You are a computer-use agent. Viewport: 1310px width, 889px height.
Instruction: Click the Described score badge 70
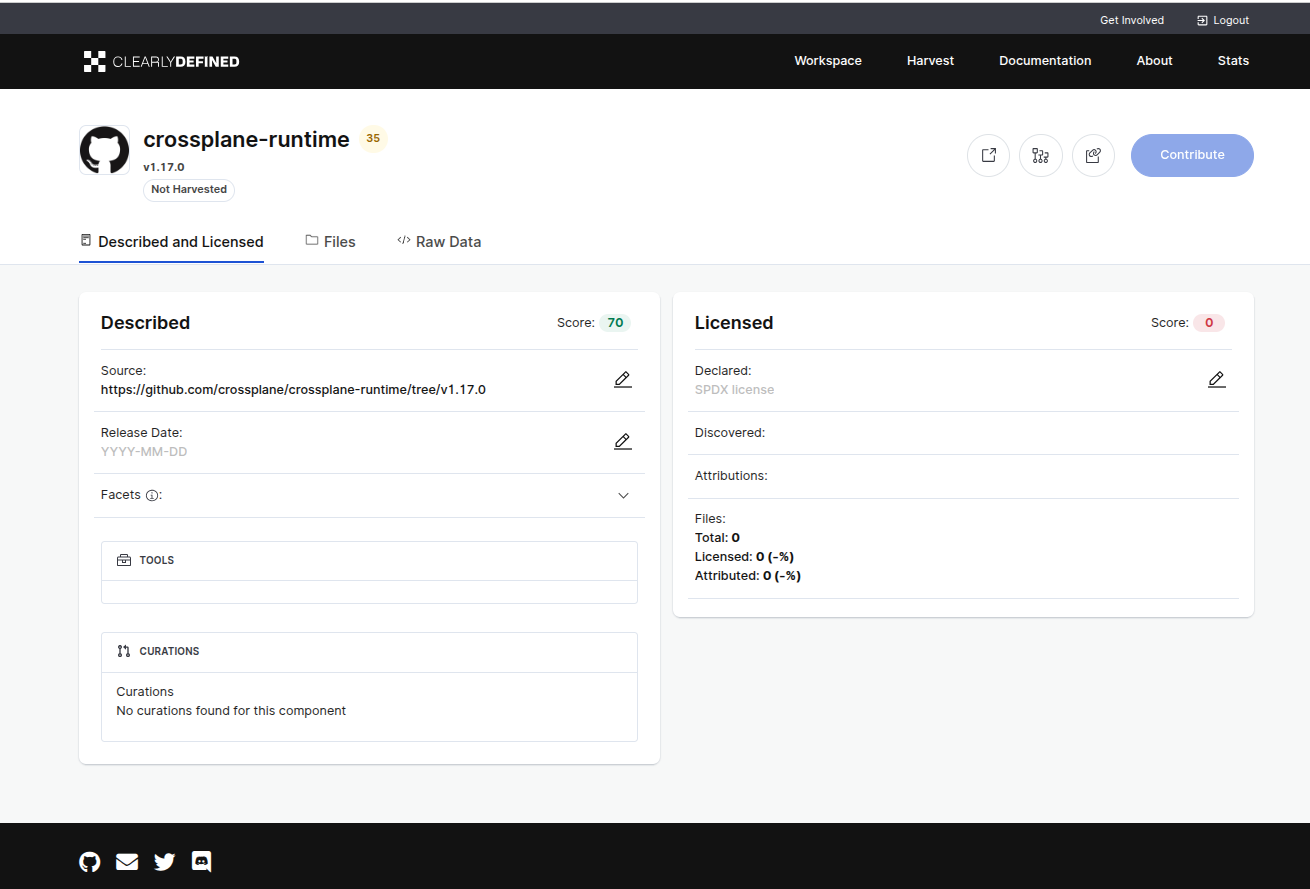coord(615,323)
